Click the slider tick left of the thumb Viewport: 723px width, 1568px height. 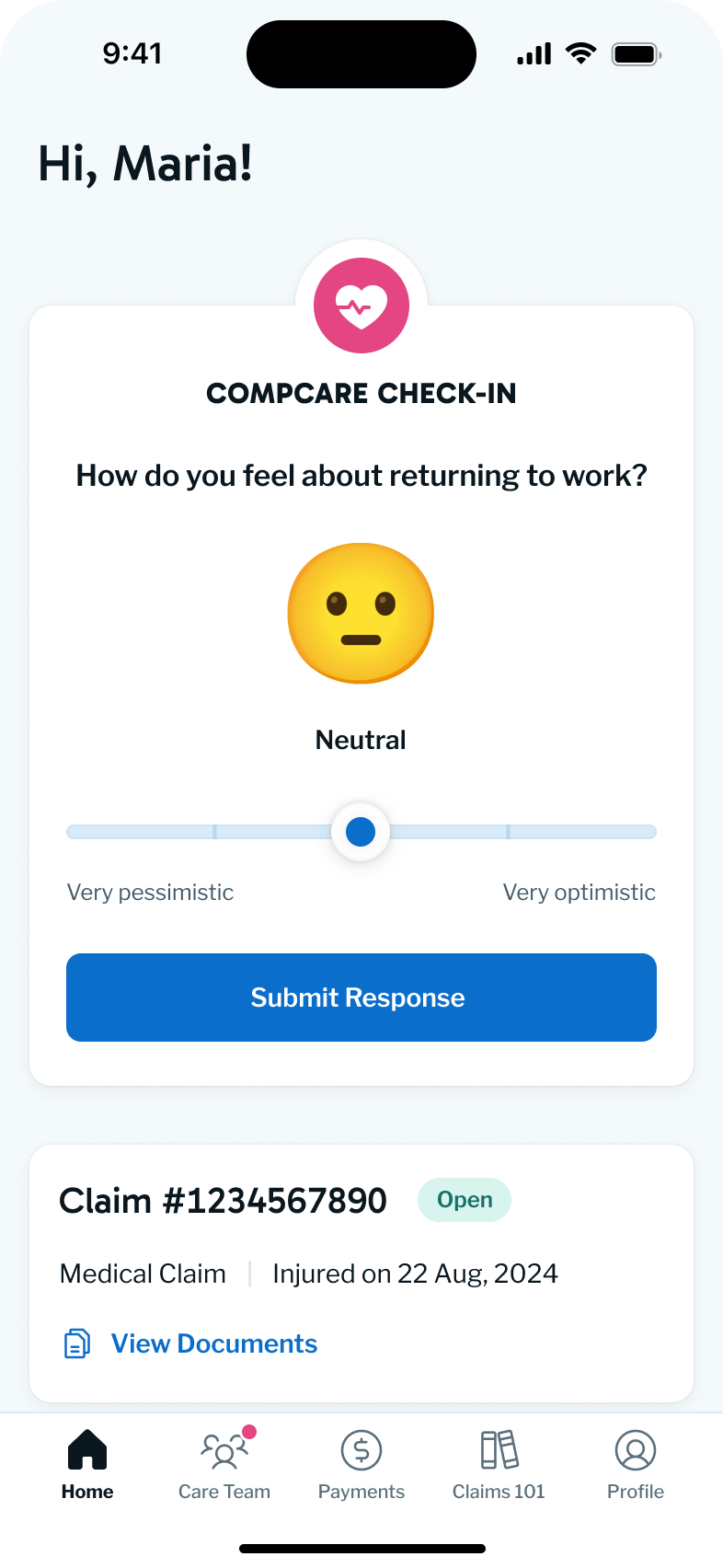[214, 832]
